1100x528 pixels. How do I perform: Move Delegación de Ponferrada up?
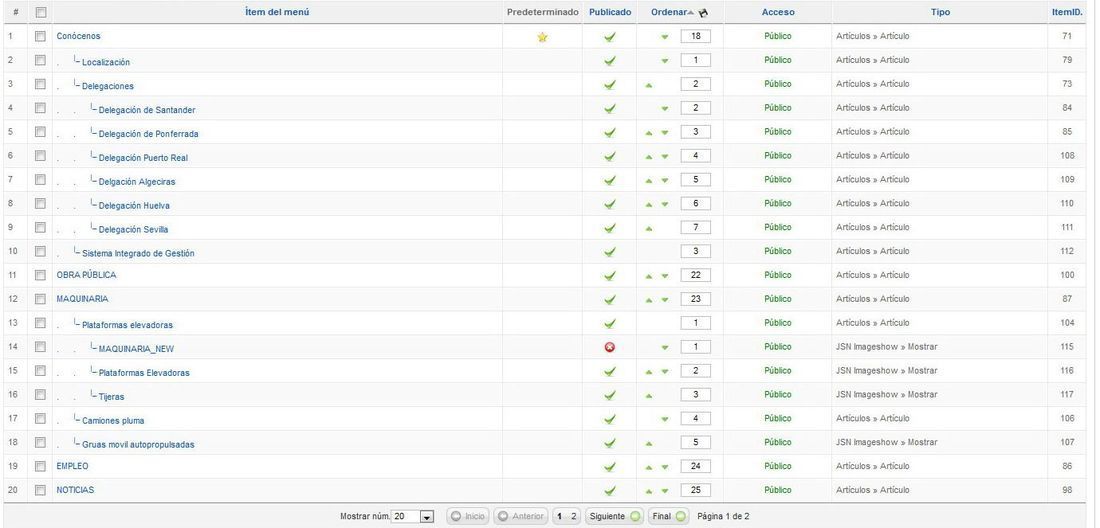pos(649,133)
